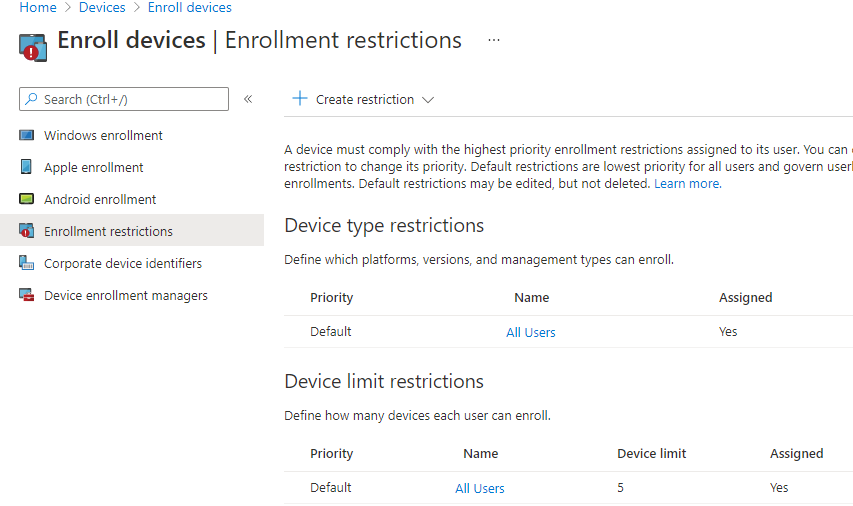Screen dimensions: 853x506
Task: Click the Enrollment restrictions sidebar icon
Action: tap(26, 232)
